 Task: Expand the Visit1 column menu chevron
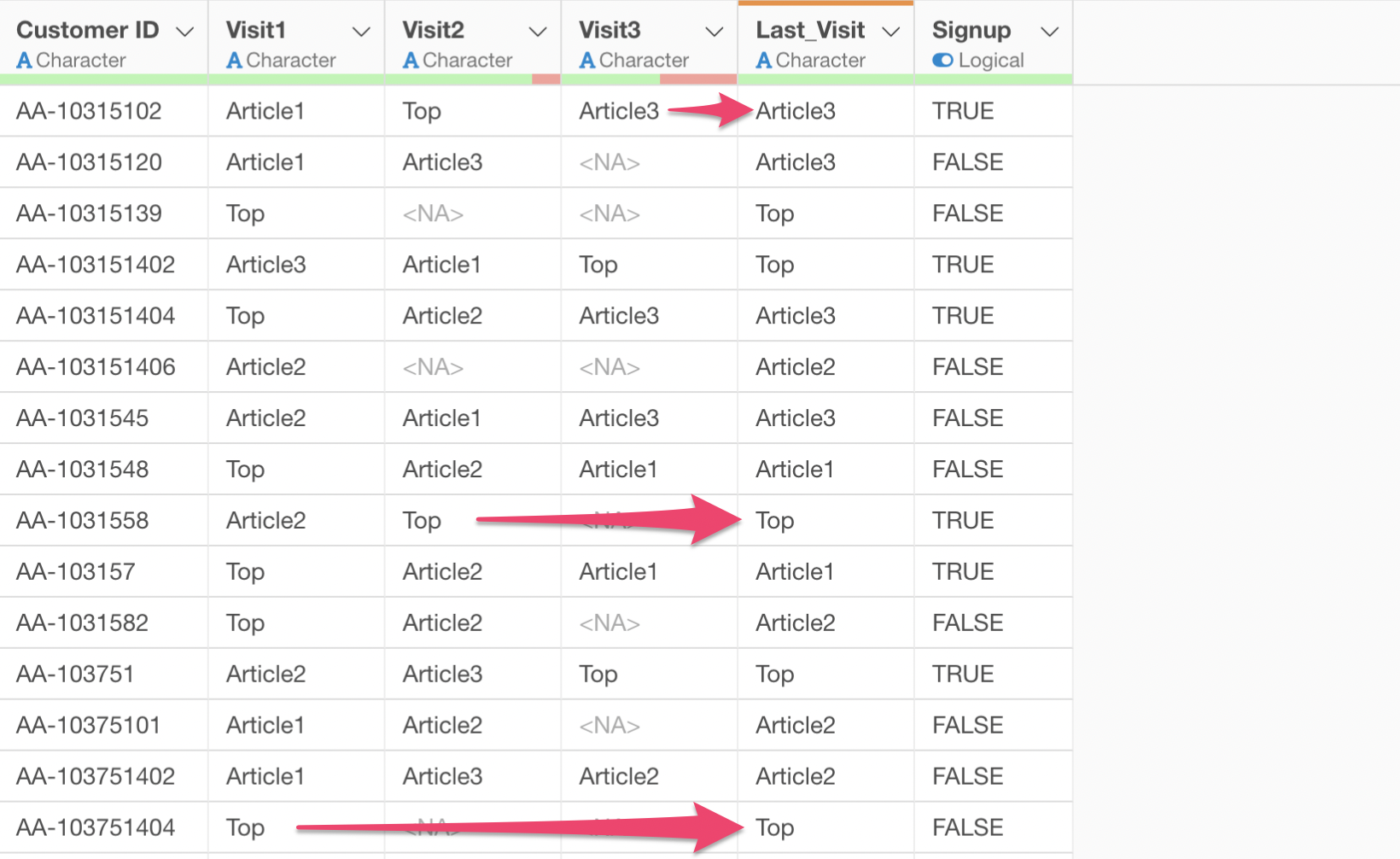click(x=361, y=32)
